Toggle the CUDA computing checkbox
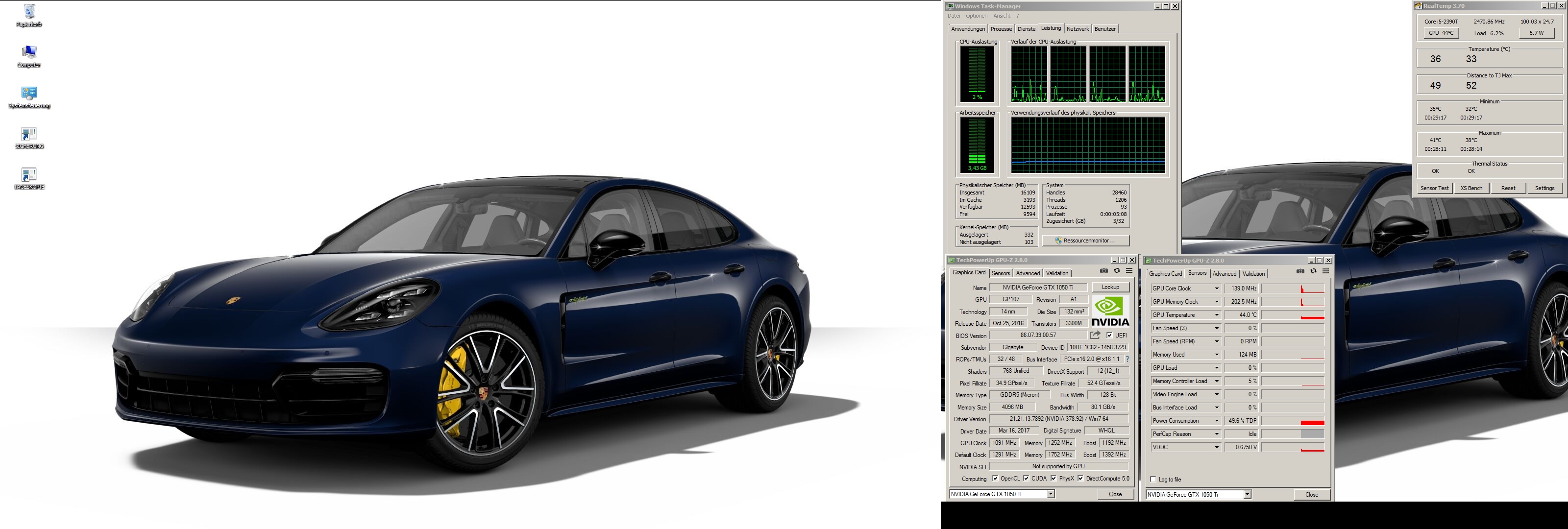This screenshot has height=529, width=1568. tap(1026, 479)
